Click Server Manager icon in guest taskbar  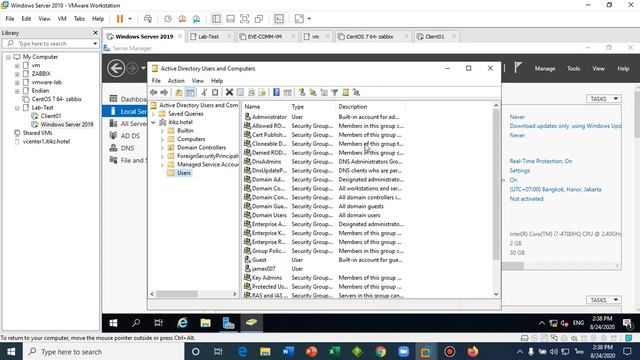228,323
